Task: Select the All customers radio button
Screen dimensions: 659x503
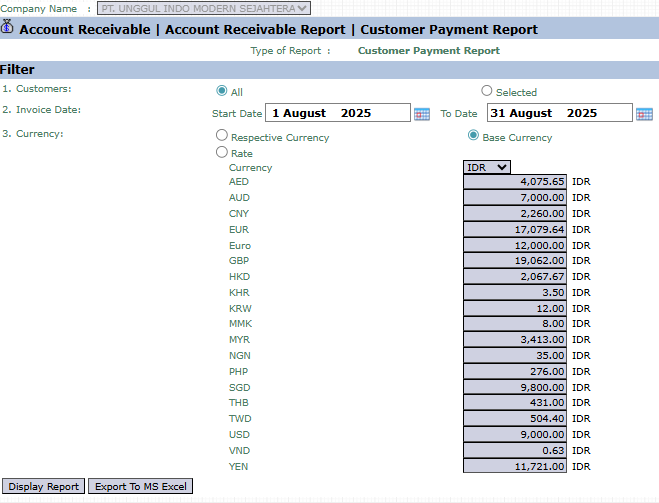Action: point(222,91)
